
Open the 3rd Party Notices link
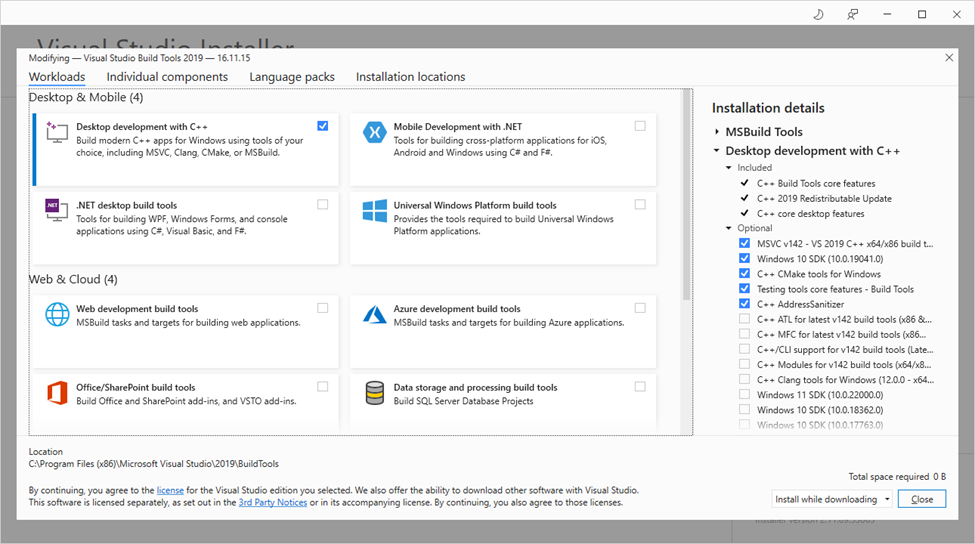(x=273, y=502)
